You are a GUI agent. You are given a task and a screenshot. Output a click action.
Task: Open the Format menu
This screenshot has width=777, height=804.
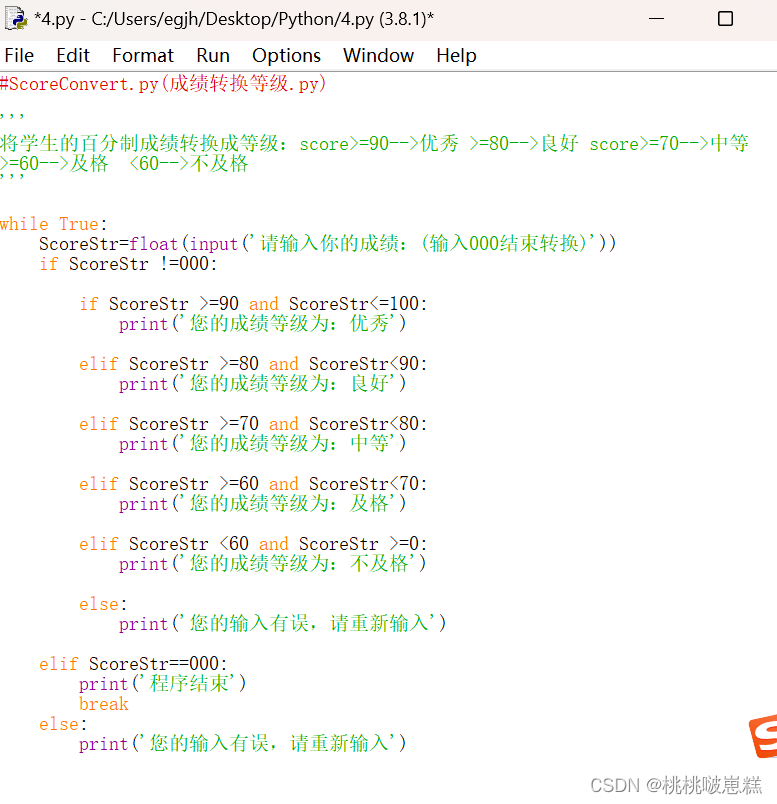pyautogui.click(x=143, y=55)
